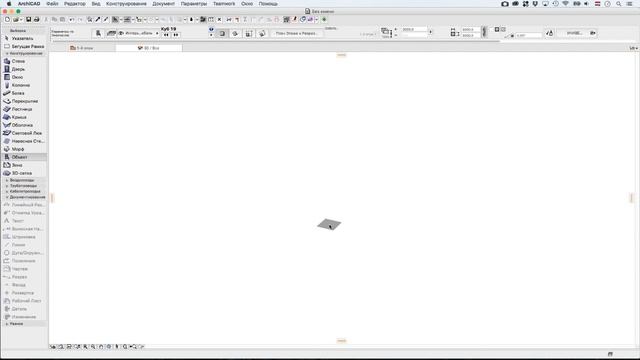Select the Световой Люк (Skylight) tool
Image resolution: width=640 pixels, height=360 pixels.
click(x=24, y=133)
